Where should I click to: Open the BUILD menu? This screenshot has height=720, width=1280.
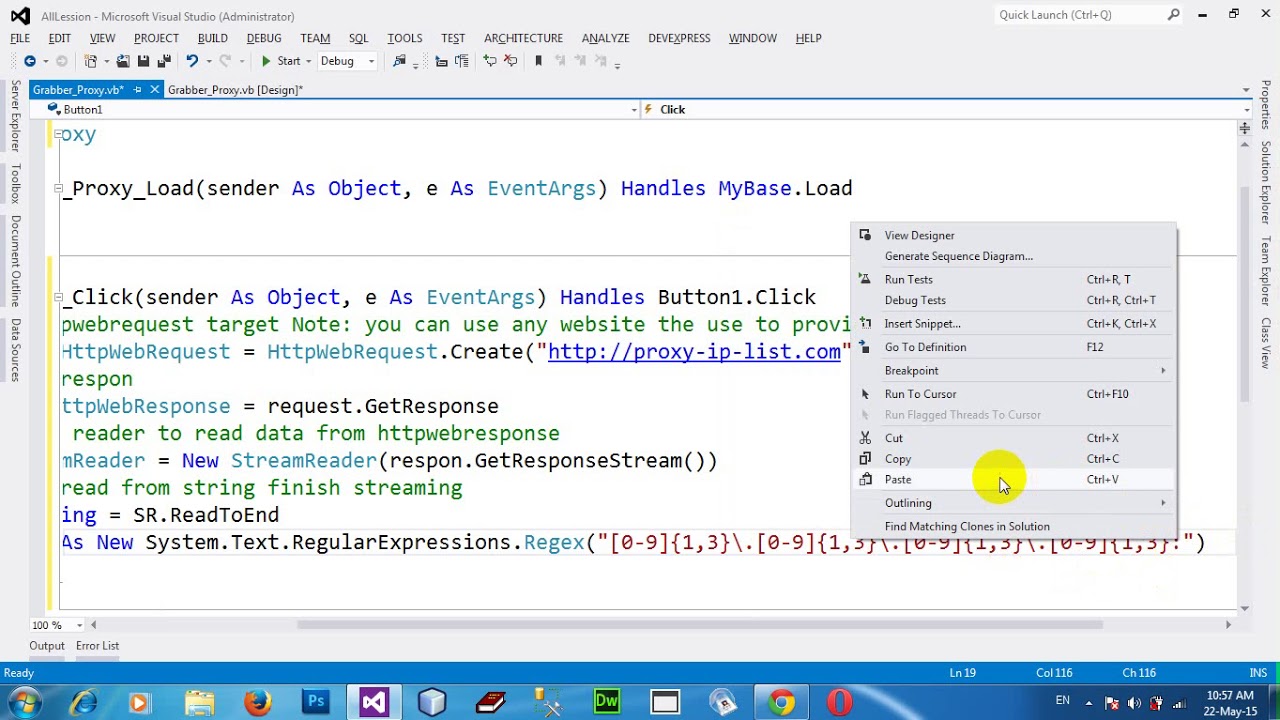click(x=212, y=38)
